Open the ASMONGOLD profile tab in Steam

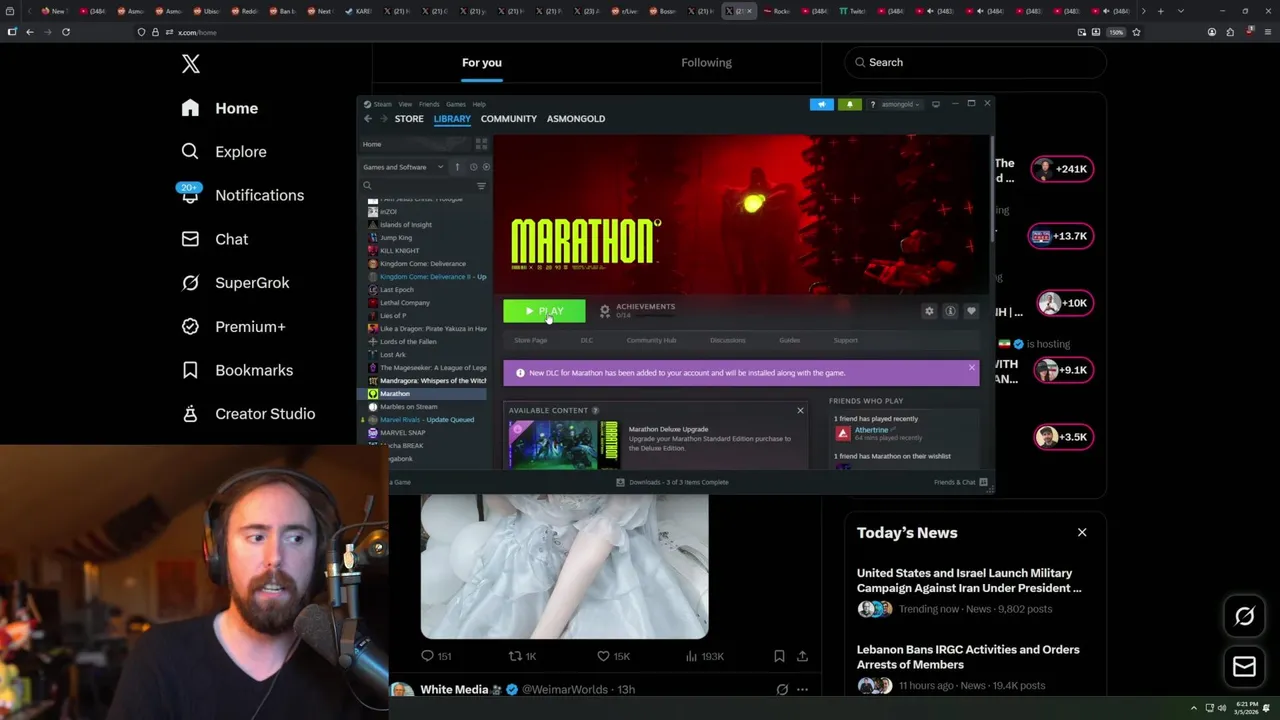[576, 119]
